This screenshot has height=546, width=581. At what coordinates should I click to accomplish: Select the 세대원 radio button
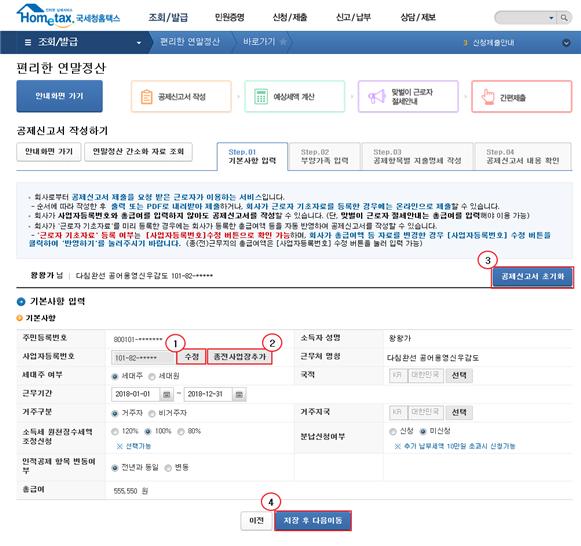point(152,376)
